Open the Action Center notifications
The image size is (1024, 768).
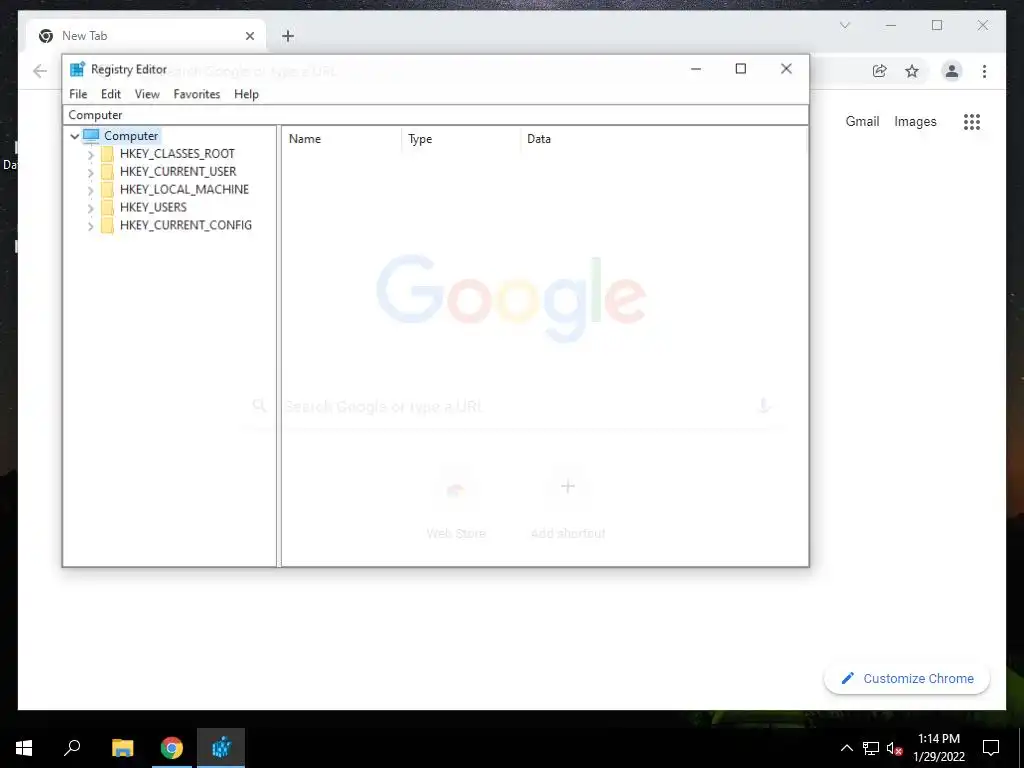pos(991,748)
